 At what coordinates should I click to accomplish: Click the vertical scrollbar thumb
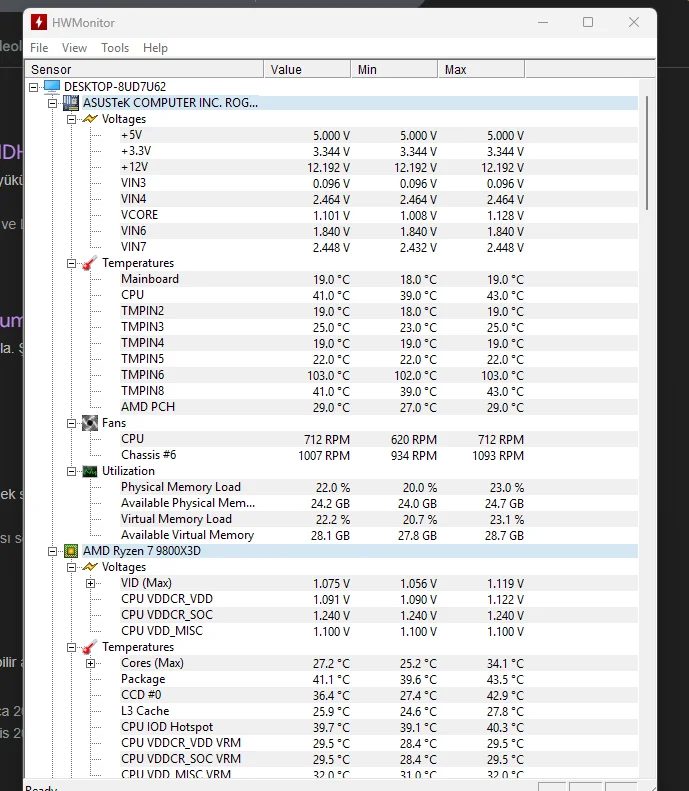647,153
